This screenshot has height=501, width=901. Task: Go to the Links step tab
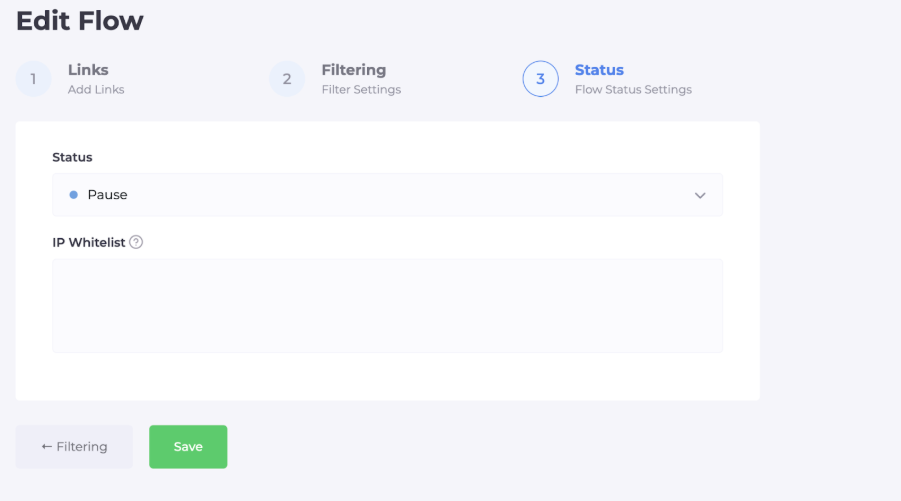88,70
